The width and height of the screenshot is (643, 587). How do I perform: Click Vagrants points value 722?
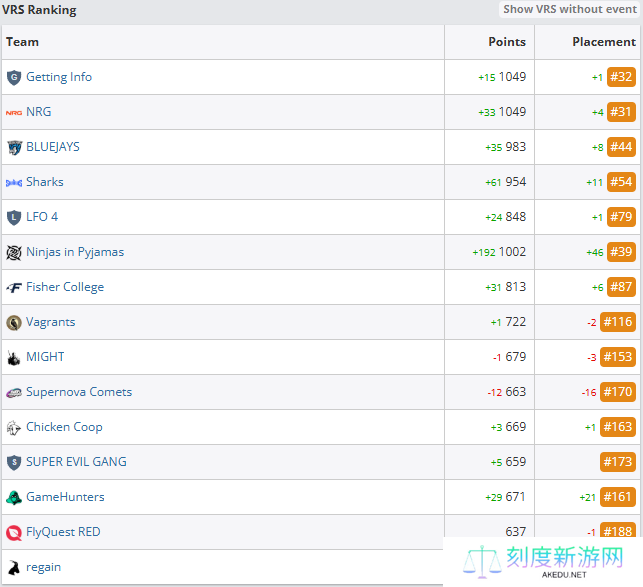pyautogui.click(x=516, y=322)
